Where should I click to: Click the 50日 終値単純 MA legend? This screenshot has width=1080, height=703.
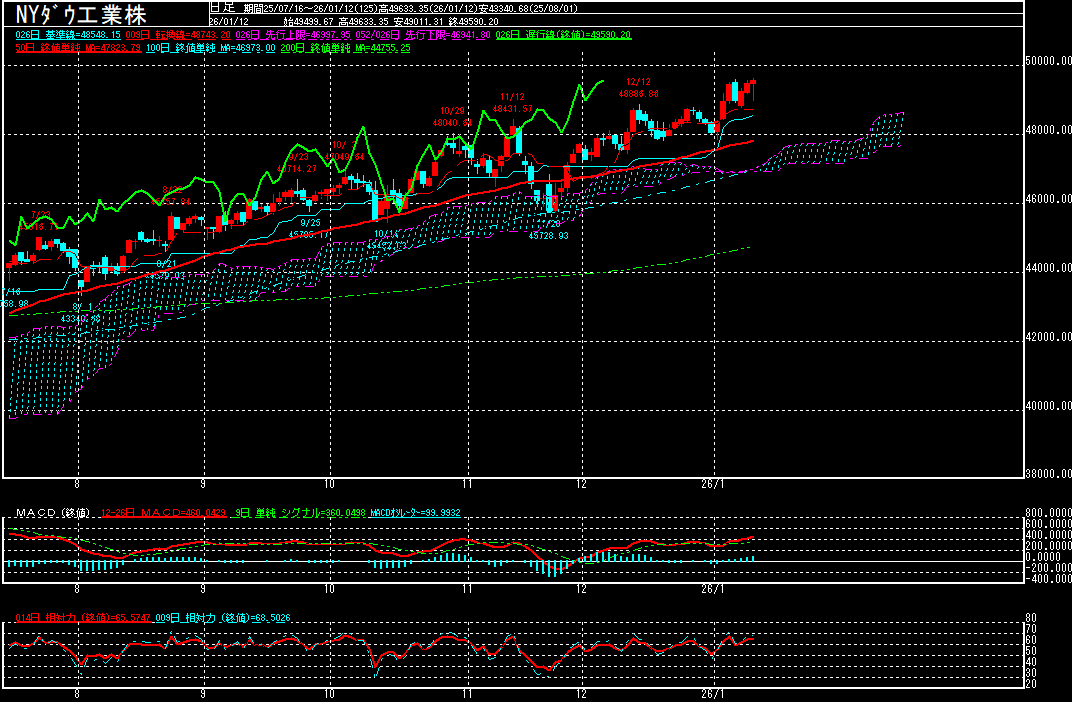tap(76, 47)
